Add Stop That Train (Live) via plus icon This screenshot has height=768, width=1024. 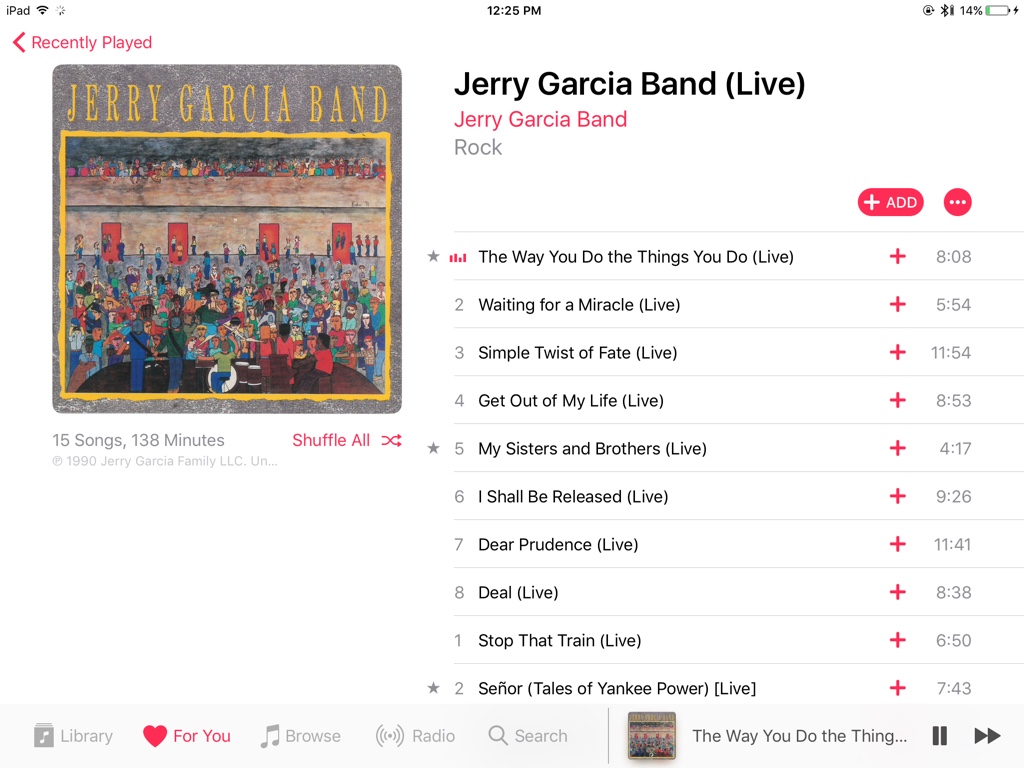coord(897,640)
